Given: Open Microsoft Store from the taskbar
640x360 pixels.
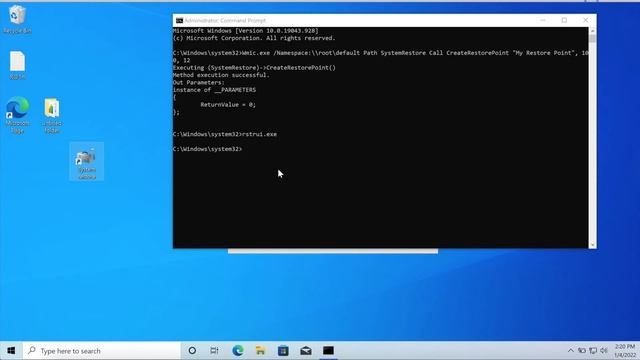Looking at the screenshot, I should (x=283, y=351).
